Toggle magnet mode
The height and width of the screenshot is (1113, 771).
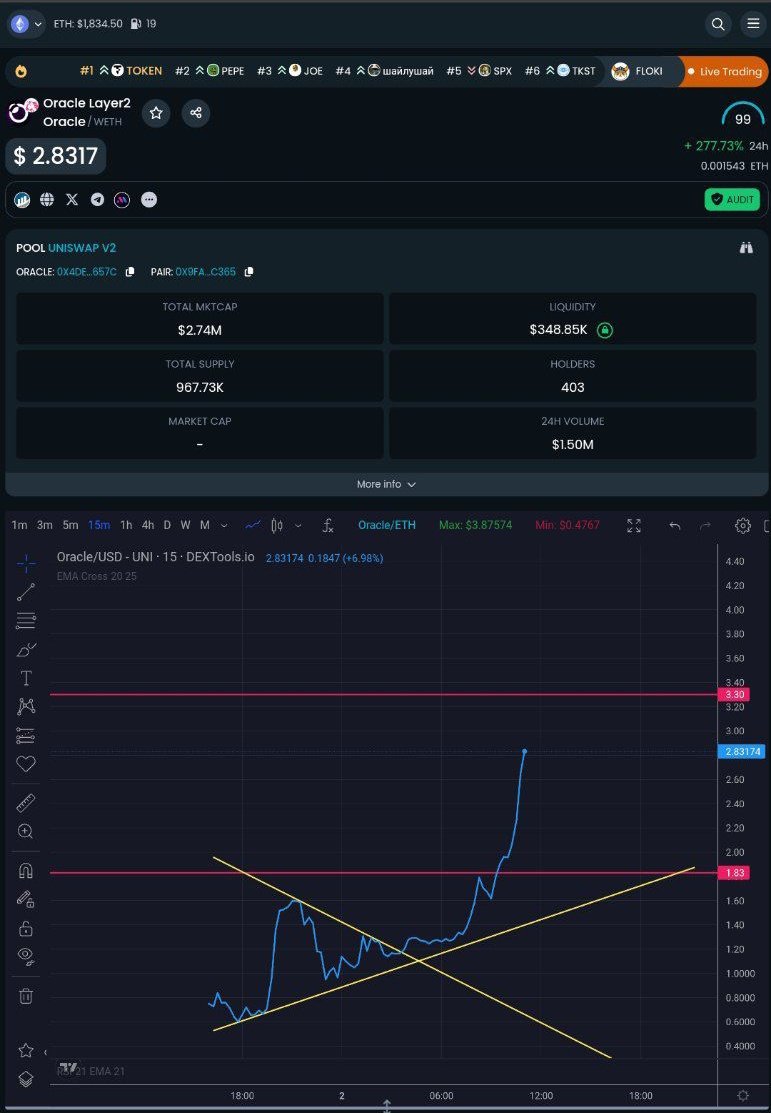[26, 871]
